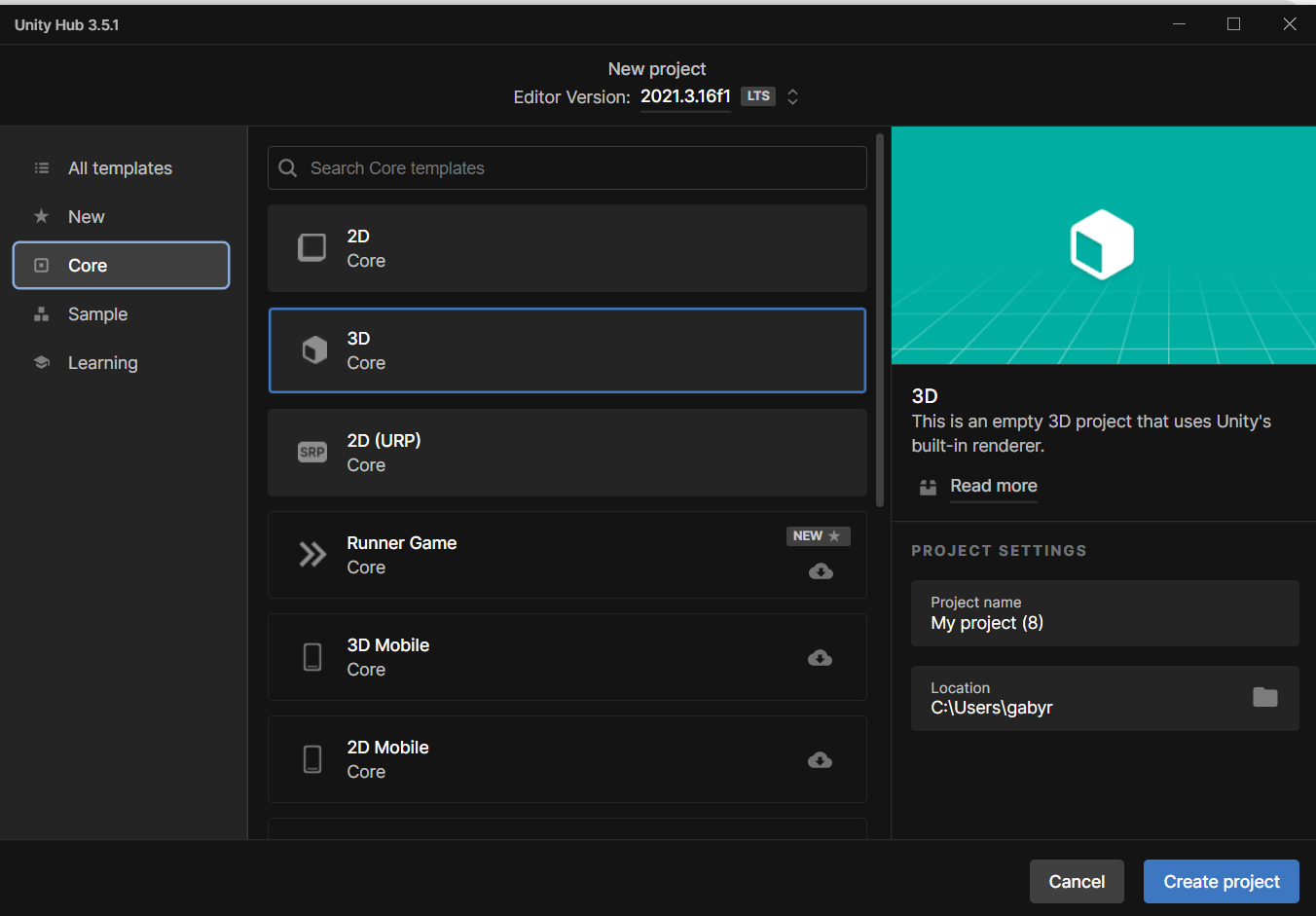Viewport: 1316px width, 916px height.
Task: Choose the 3D Core template card
Action: pyautogui.click(x=567, y=350)
